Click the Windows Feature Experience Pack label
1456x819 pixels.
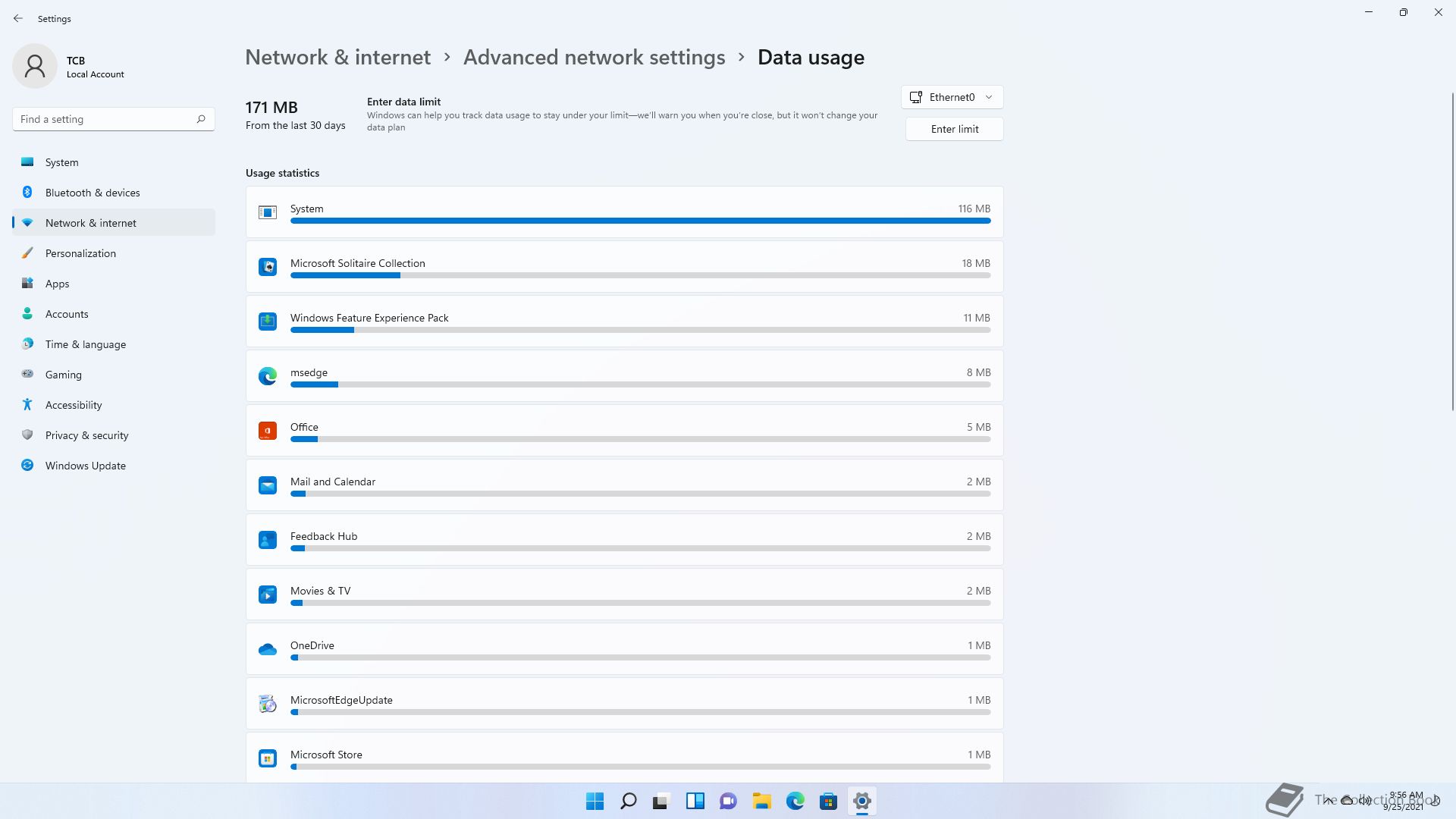[x=369, y=318]
